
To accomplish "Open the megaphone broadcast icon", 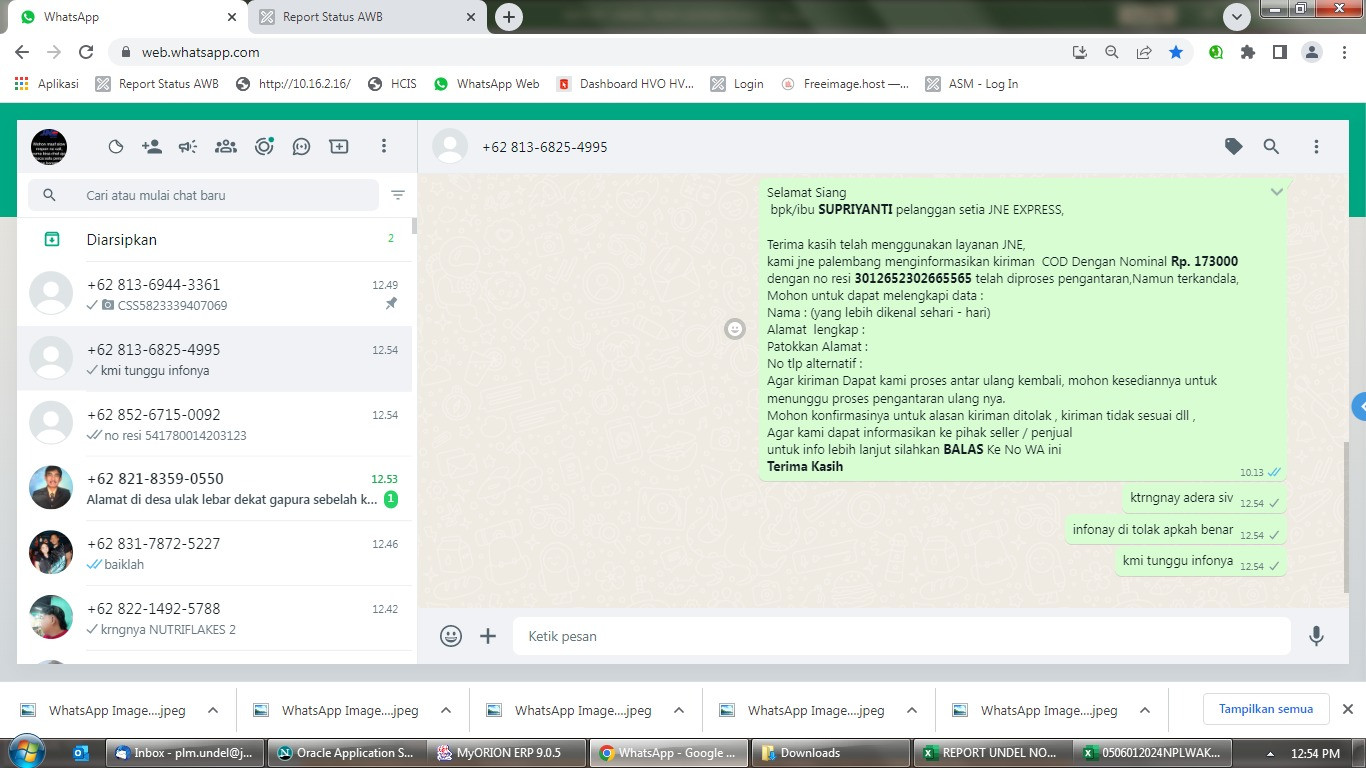I will (188, 147).
